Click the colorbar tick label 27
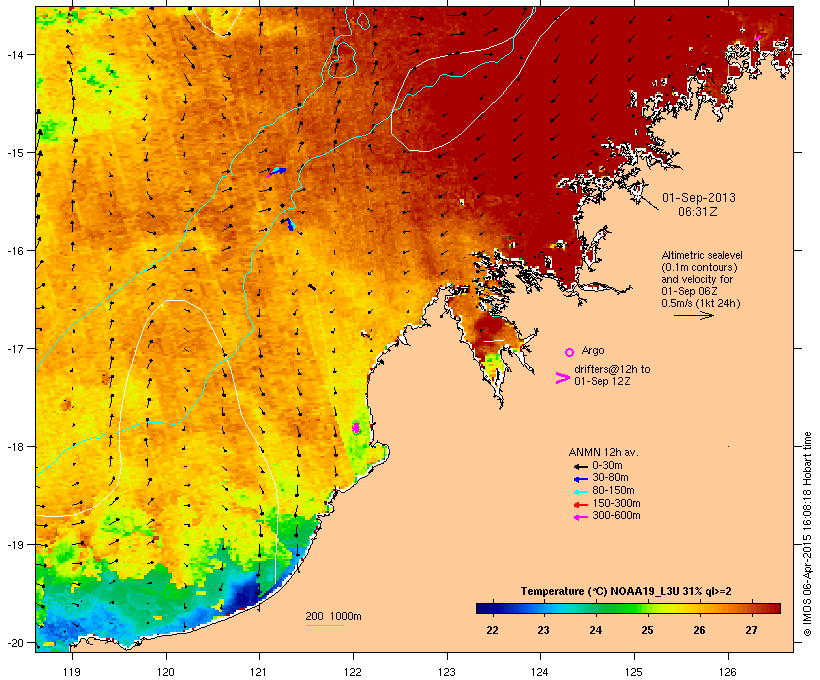 click(751, 630)
